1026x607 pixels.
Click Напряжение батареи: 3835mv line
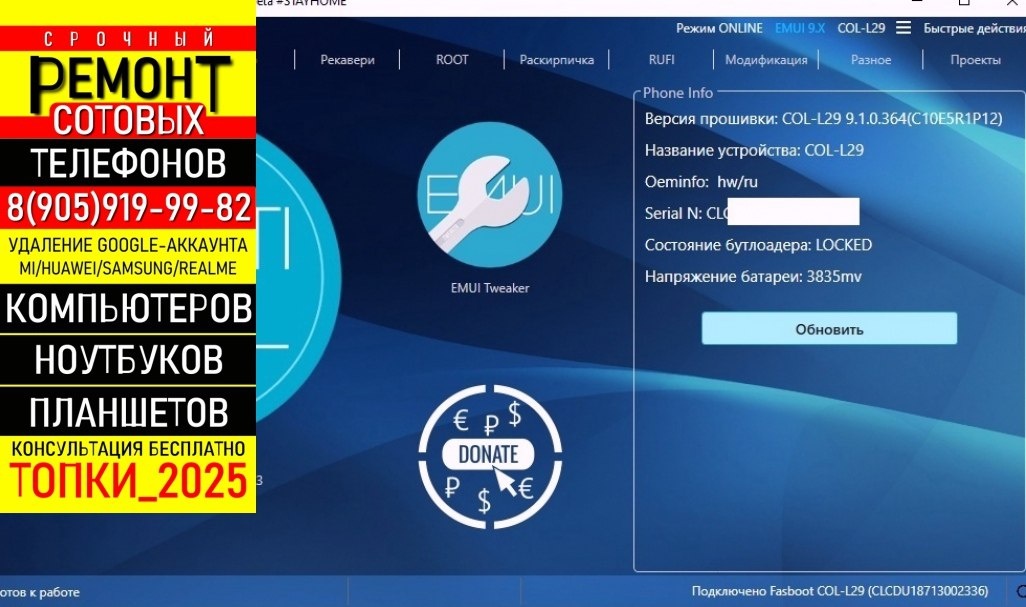(753, 276)
